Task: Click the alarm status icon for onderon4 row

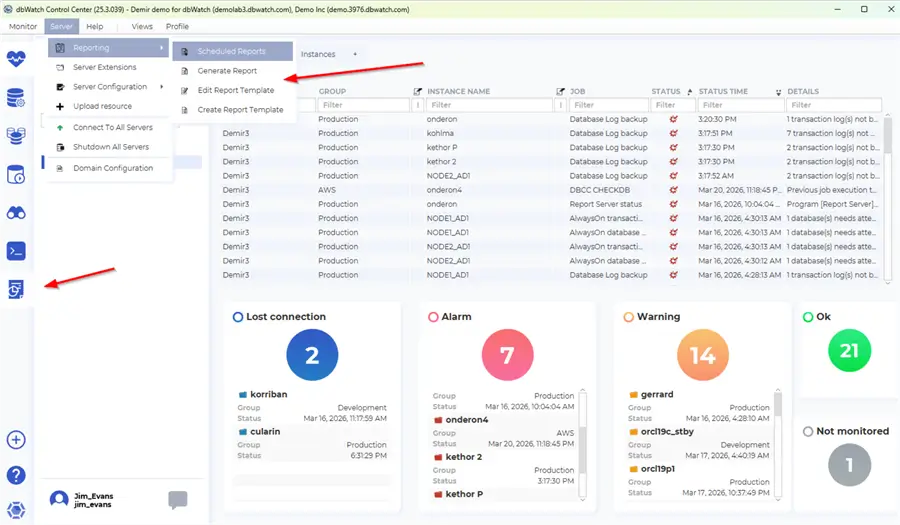Action: pyautogui.click(x=673, y=190)
